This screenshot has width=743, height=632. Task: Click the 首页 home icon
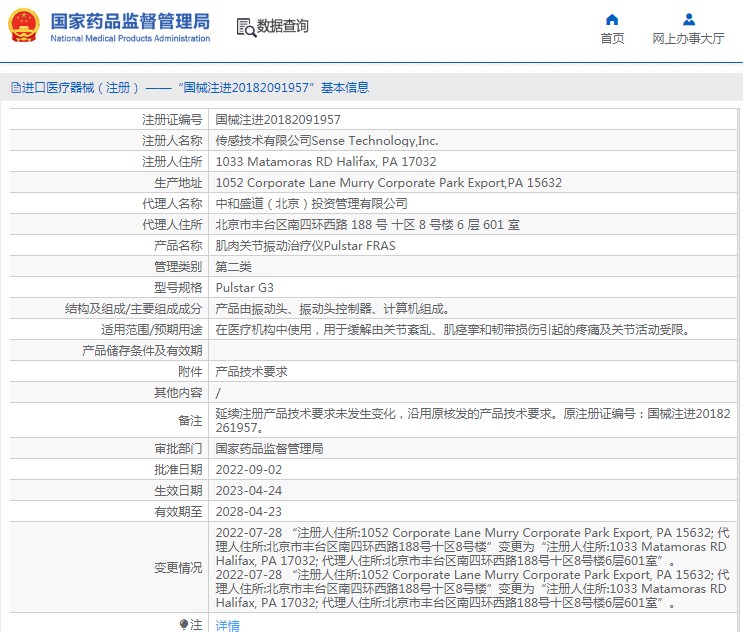click(612, 19)
